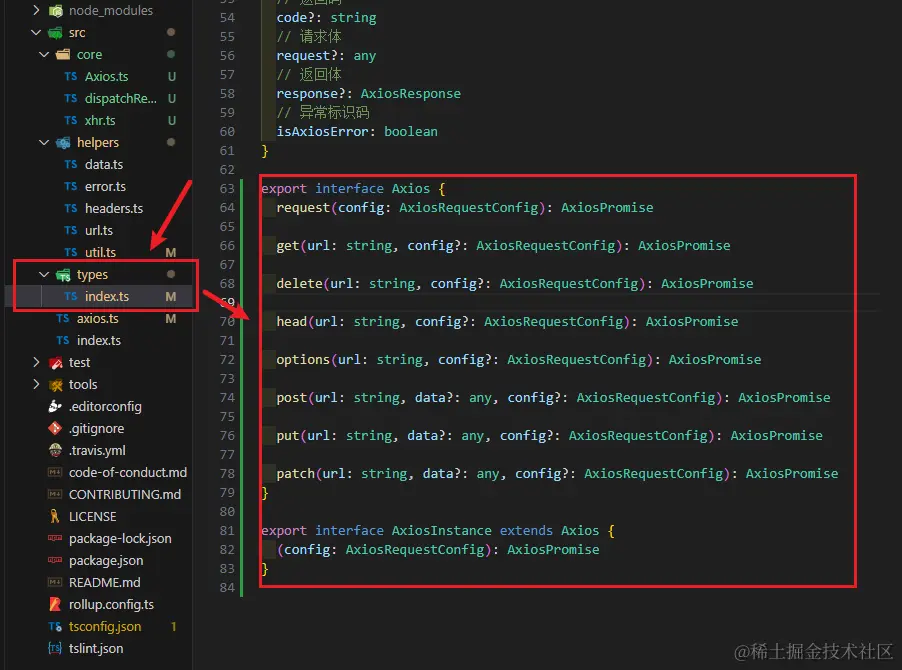This screenshot has height=670, width=902.
Task: Click the tsconfig.json file icon
Action: pyautogui.click(x=55, y=626)
